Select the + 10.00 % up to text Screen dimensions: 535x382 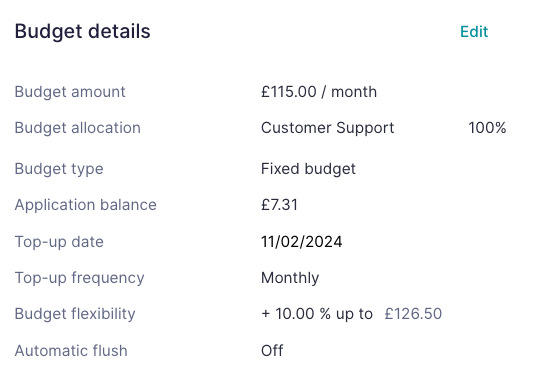point(317,314)
